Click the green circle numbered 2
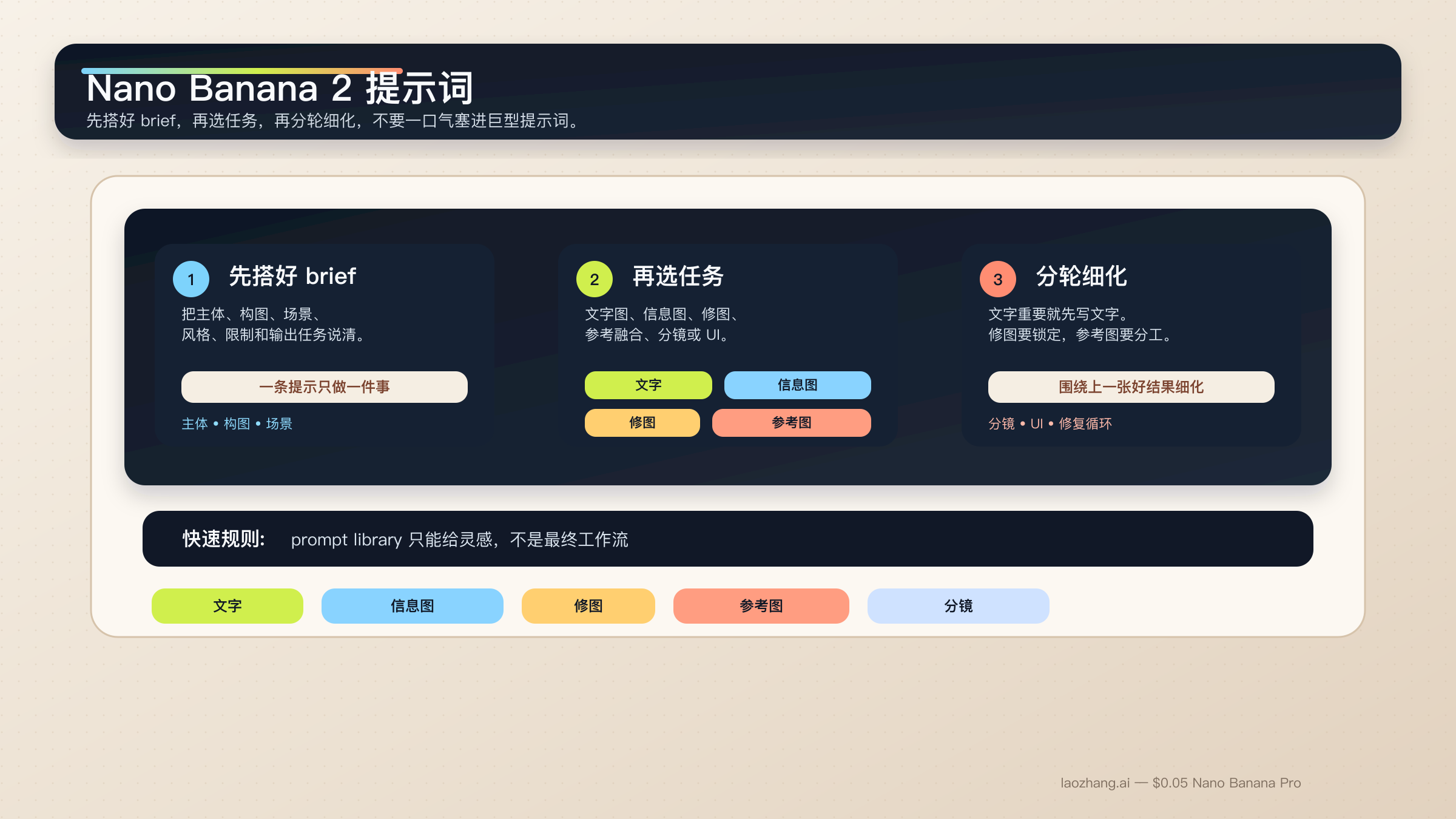The image size is (1456, 819). click(x=595, y=279)
